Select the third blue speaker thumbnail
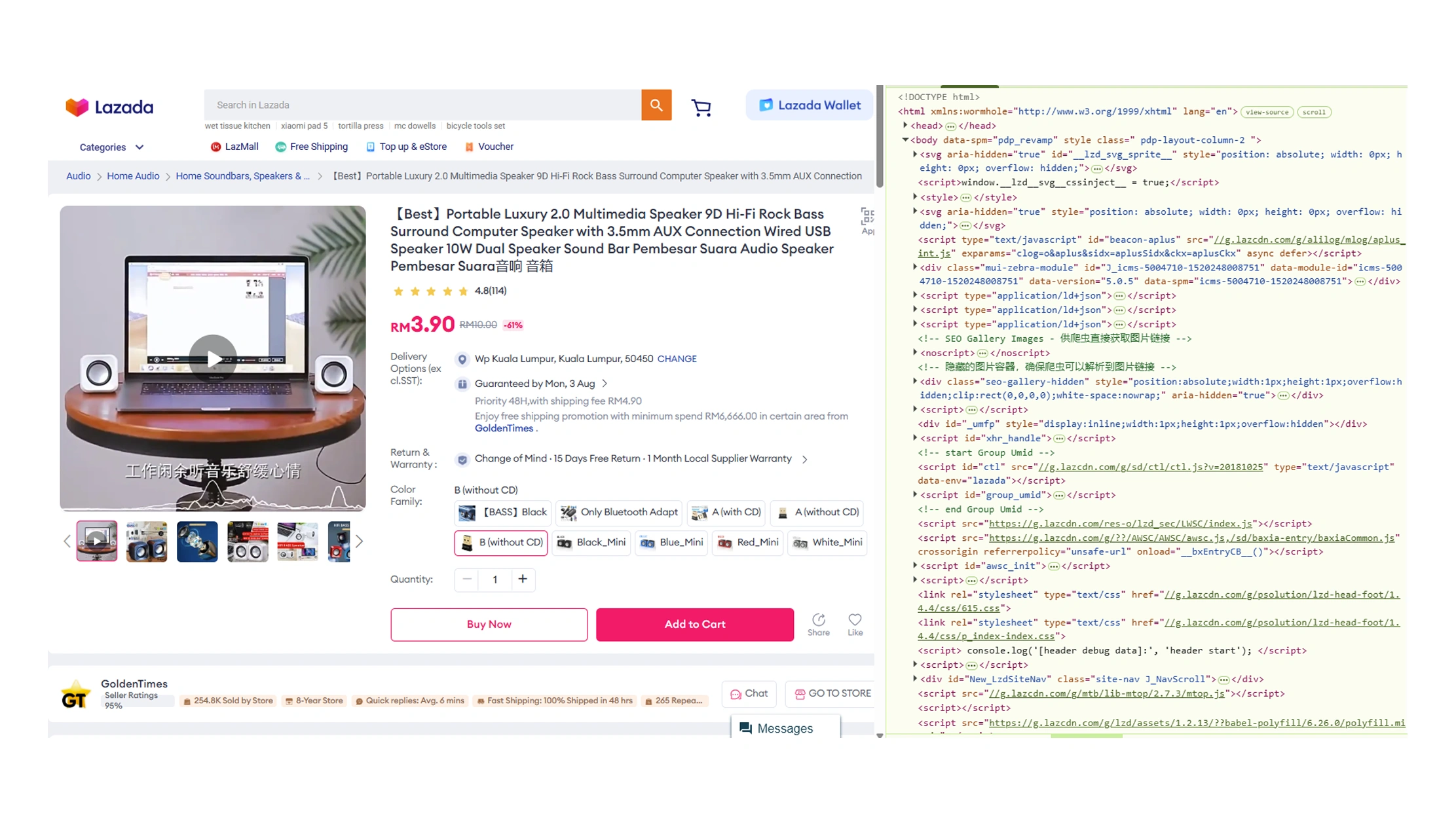 click(x=197, y=541)
